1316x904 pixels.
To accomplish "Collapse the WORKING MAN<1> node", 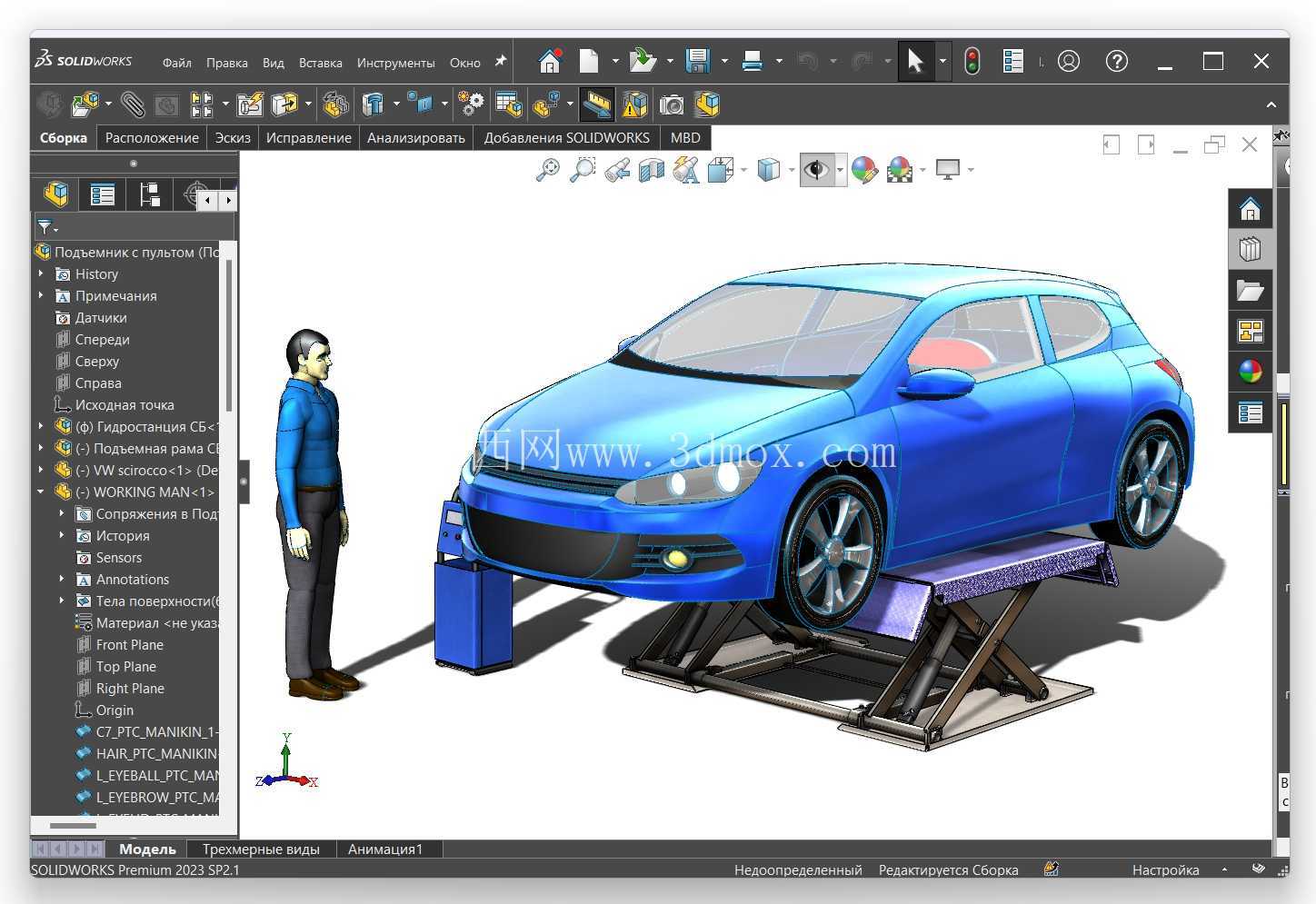I will coord(41,492).
